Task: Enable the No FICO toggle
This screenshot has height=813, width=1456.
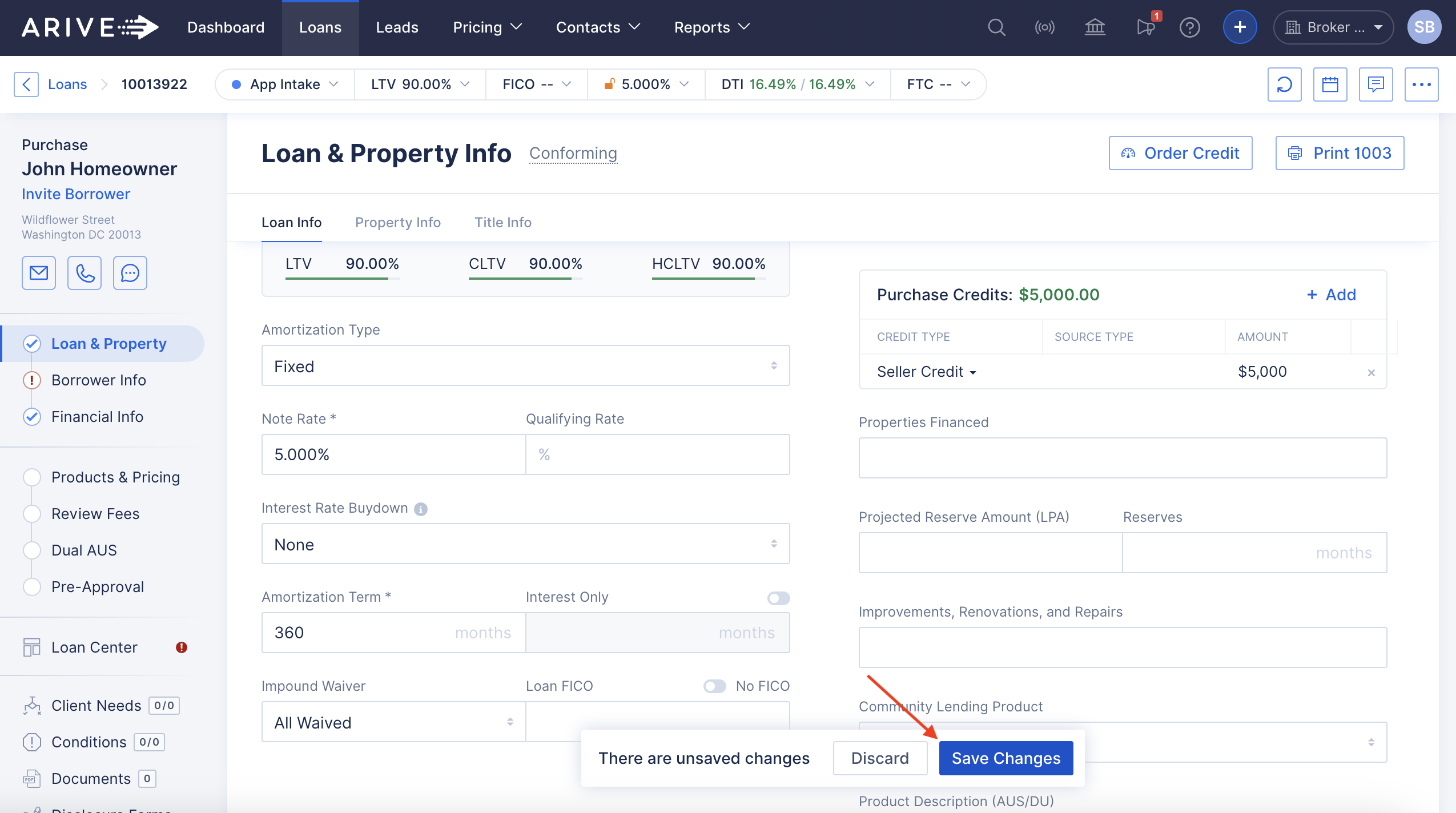Action: tap(714, 686)
